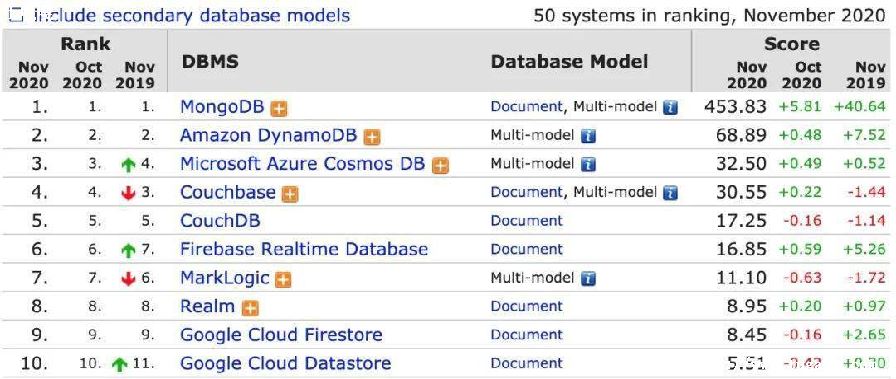Click the Document model link in the Realm row
Screen dimensions: 896x379
point(526,306)
